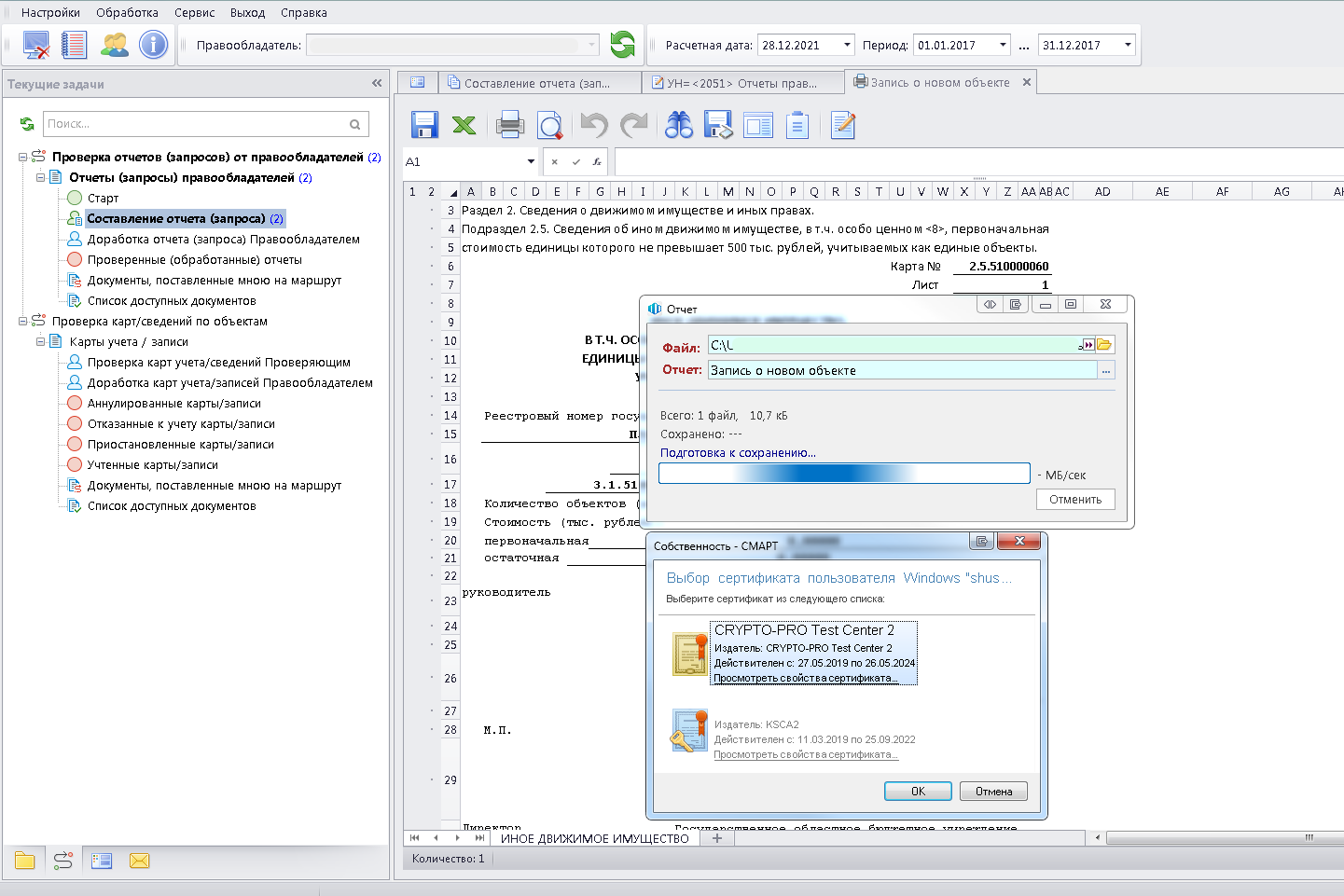Browse for file with folder icon in Отчет dialog
Viewport: 1344px width, 896px height.
coord(1104,345)
